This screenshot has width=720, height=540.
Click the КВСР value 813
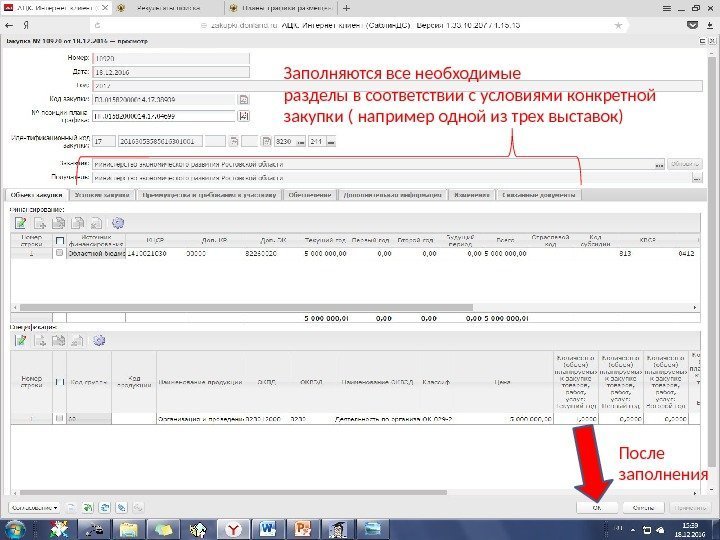click(x=625, y=253)
